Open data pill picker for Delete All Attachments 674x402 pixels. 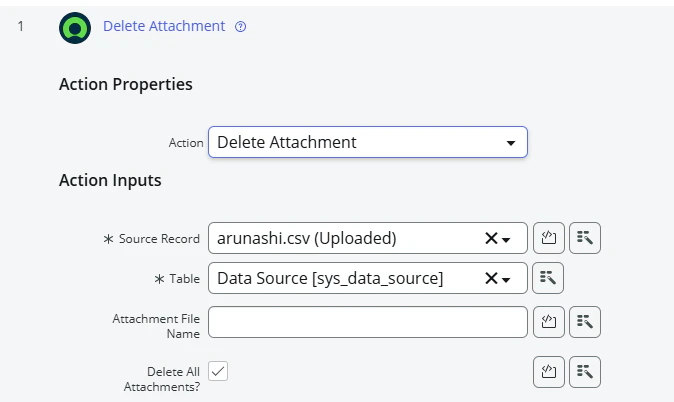point(585,372)
